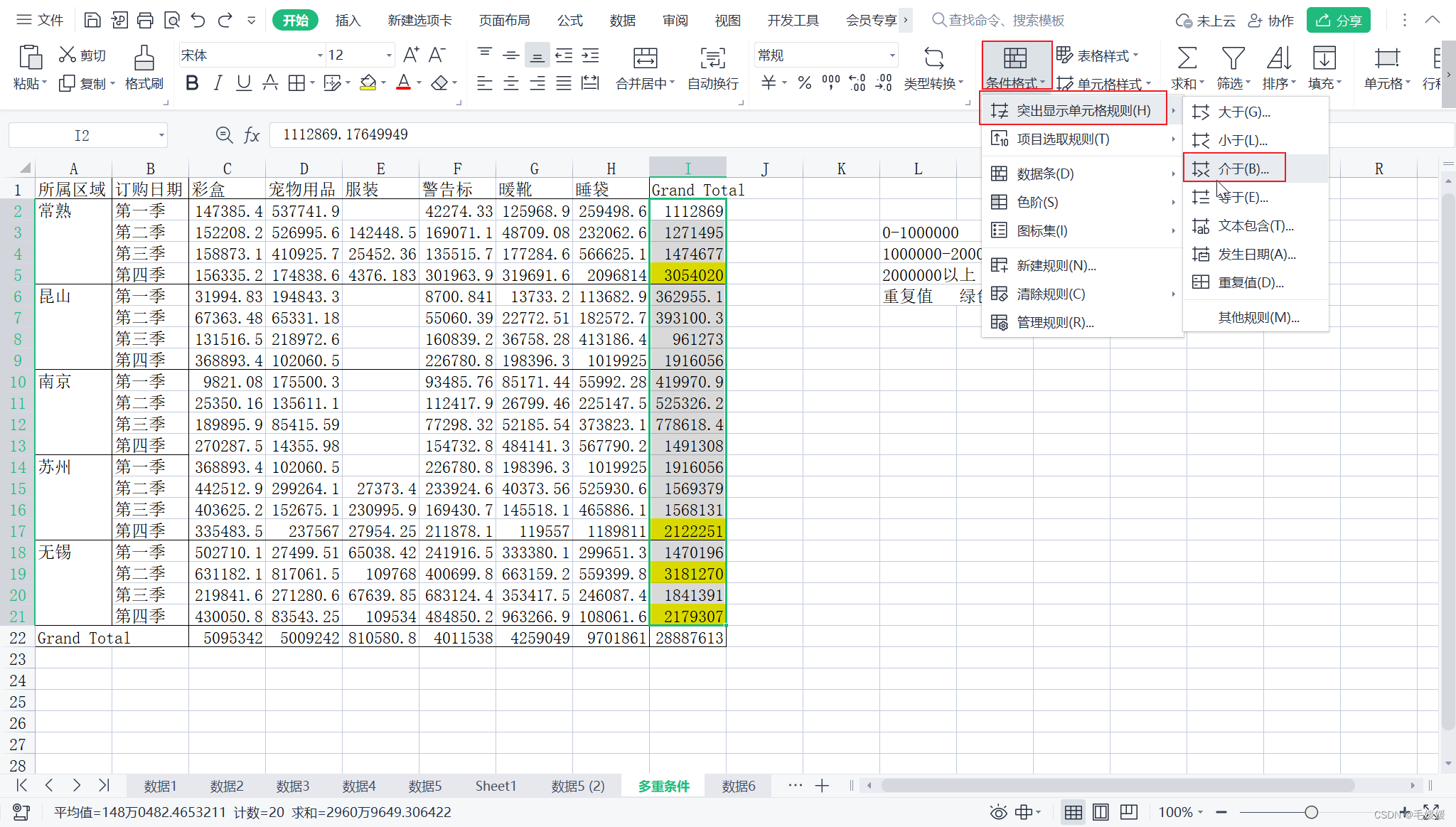Switch to the 数据6 sheet tab
Viewport: 1456px width, 827px height.
738,786
